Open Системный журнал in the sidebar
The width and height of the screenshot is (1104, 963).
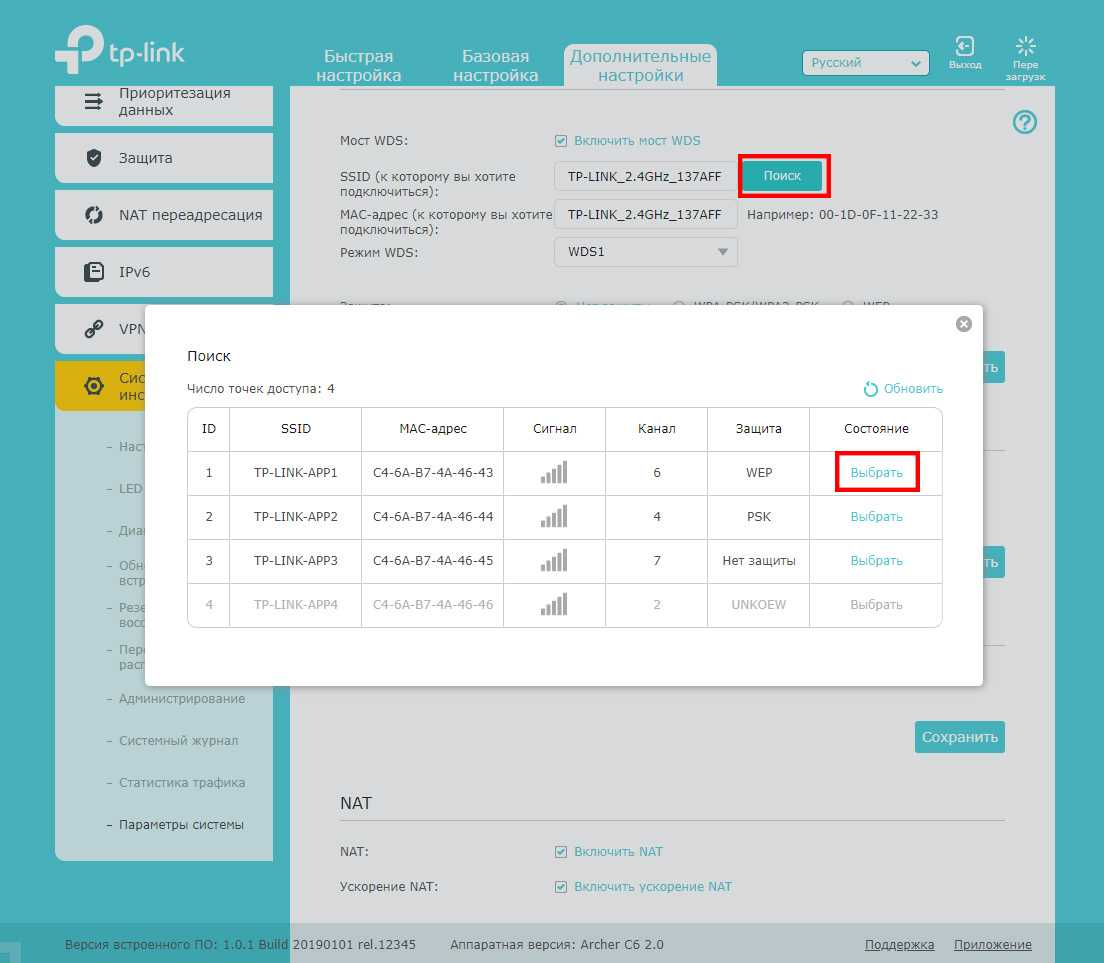(178, 741)
